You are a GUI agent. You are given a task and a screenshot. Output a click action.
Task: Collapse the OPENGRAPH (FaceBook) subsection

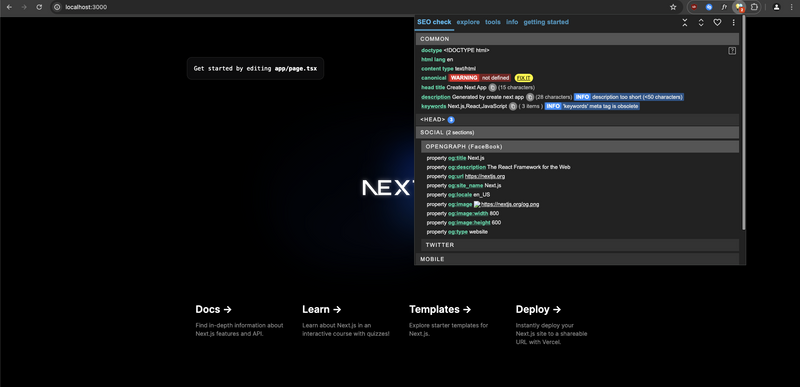click(580, 147)
